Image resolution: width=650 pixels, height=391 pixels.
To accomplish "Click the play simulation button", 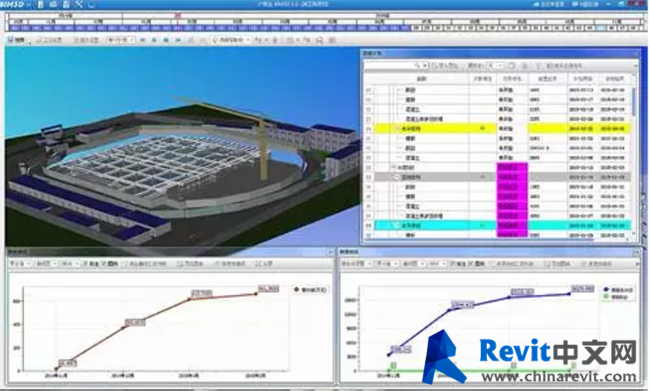I will pos(166,40).
